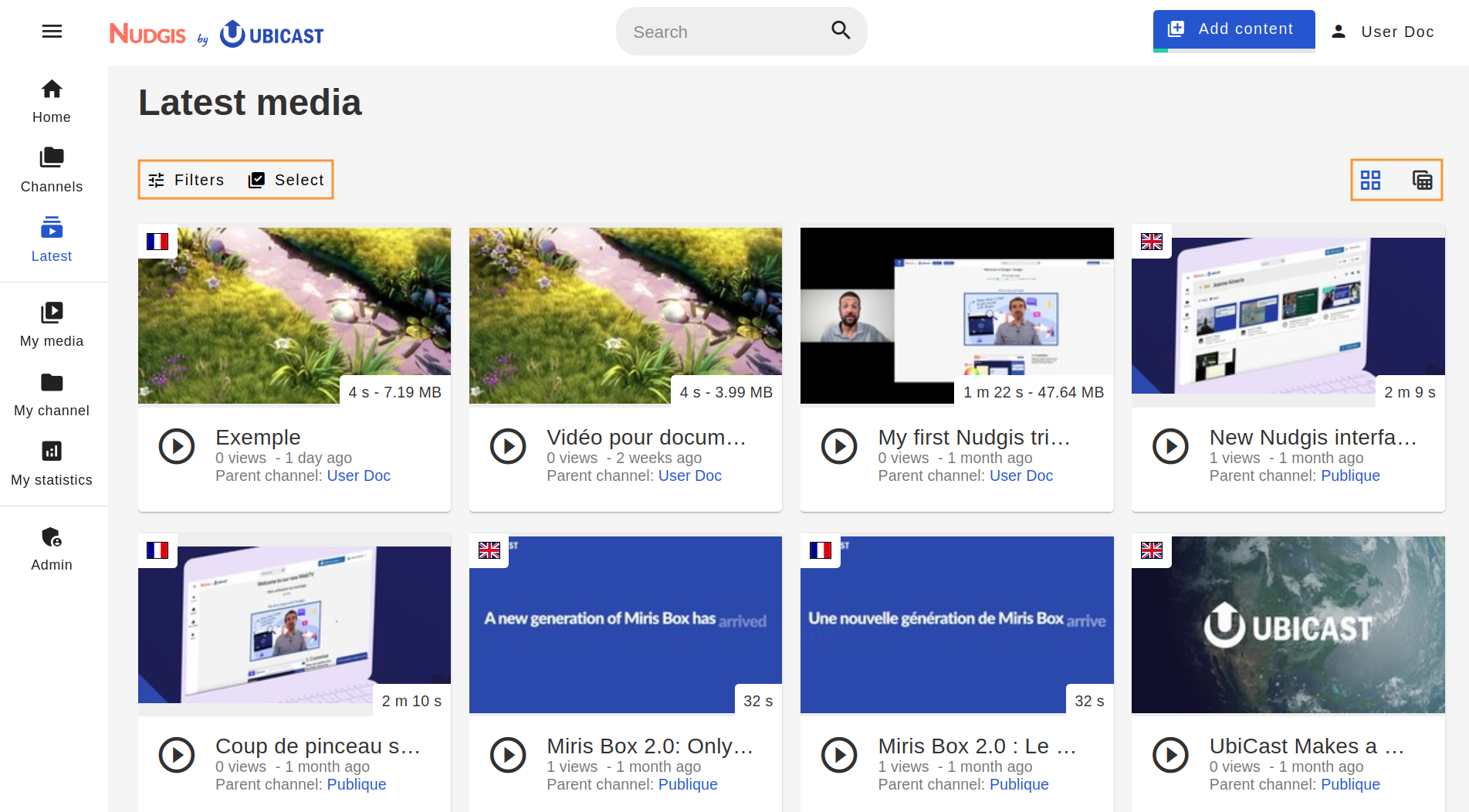Screen dimensions: 1469x812
Task: Play the Exemple video
Action: [177, 446]
